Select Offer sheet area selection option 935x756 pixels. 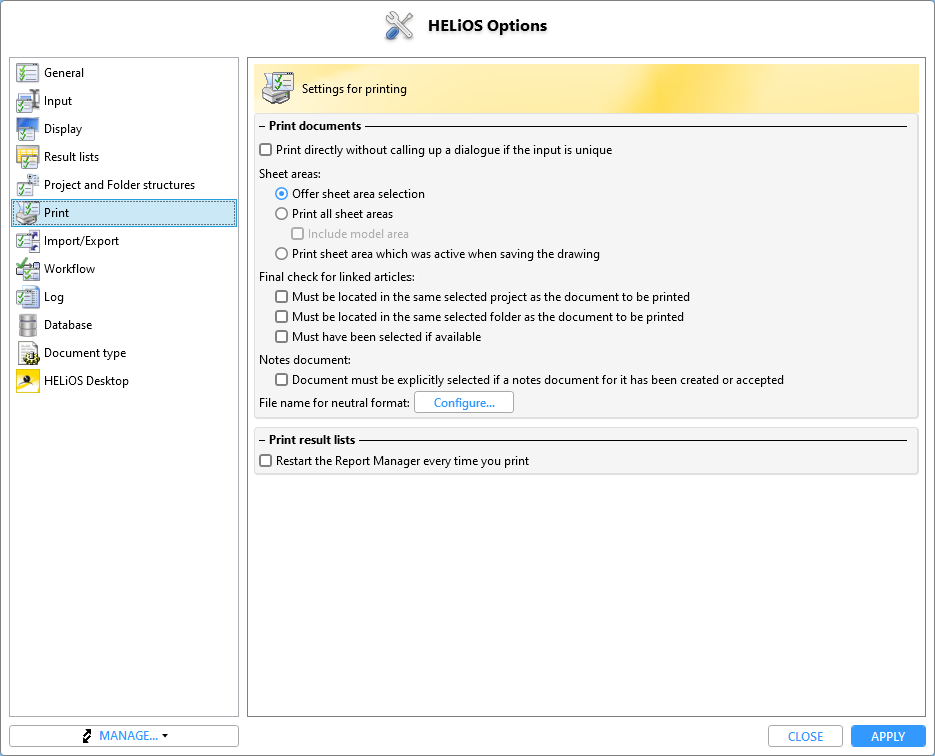[x=281, y=194]
